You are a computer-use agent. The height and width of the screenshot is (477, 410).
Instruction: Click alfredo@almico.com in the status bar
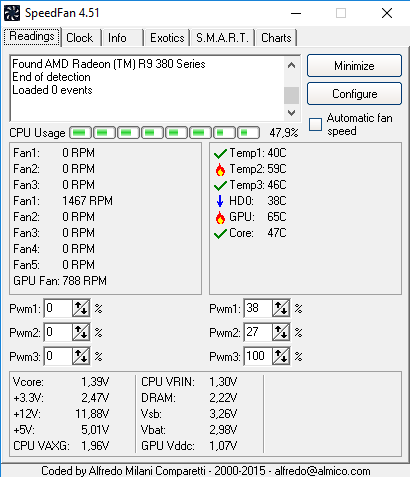coord(322,471)
